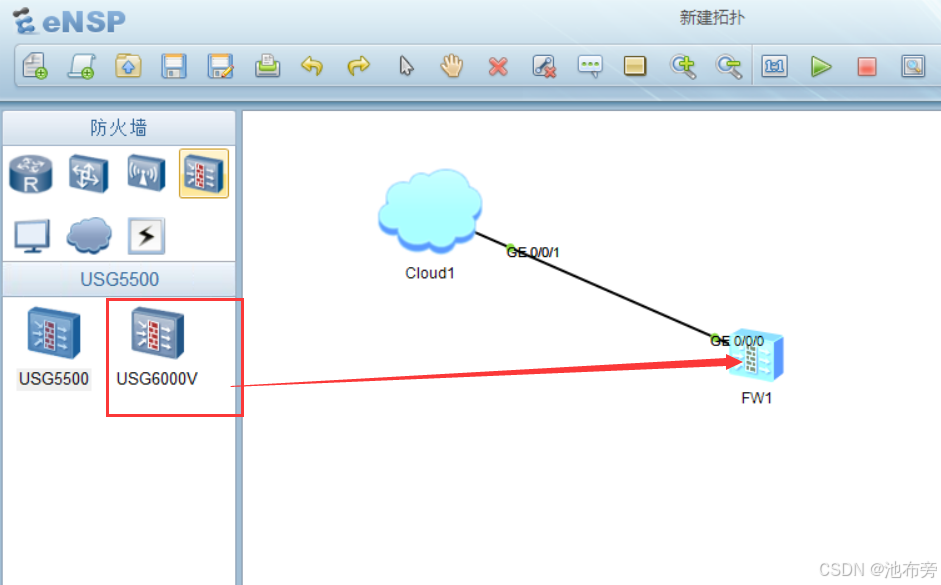
Task: Click the 新建拓扑 title text
Action: (x=712, y=18)
